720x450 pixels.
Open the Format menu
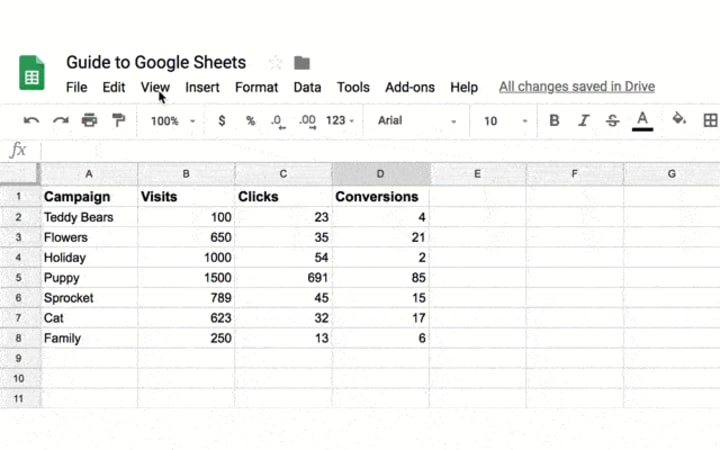pyautogui.click(x=256, y=87)
